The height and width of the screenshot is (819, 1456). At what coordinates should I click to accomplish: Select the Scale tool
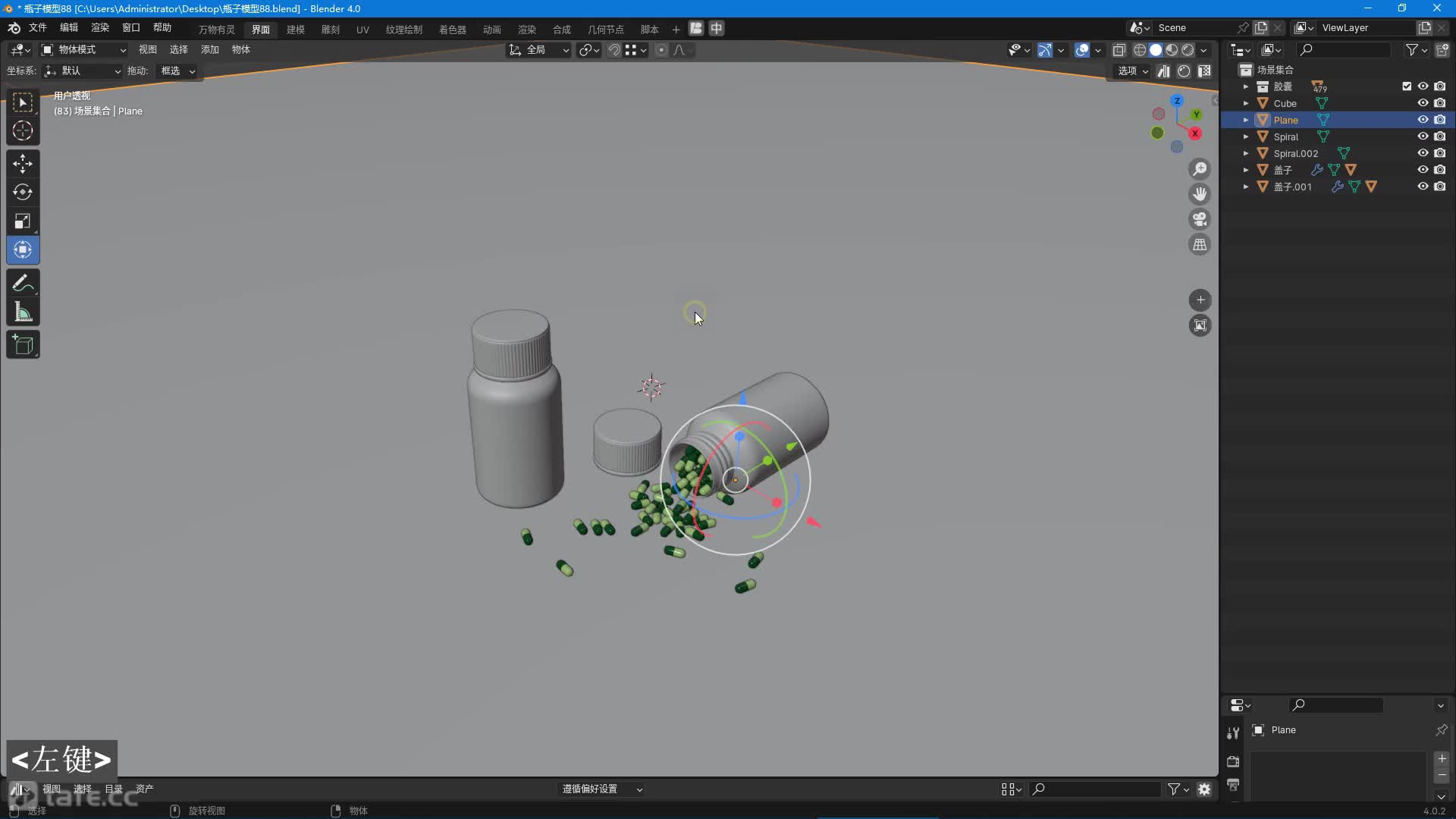pyautogui.click(x=23, y=221)
